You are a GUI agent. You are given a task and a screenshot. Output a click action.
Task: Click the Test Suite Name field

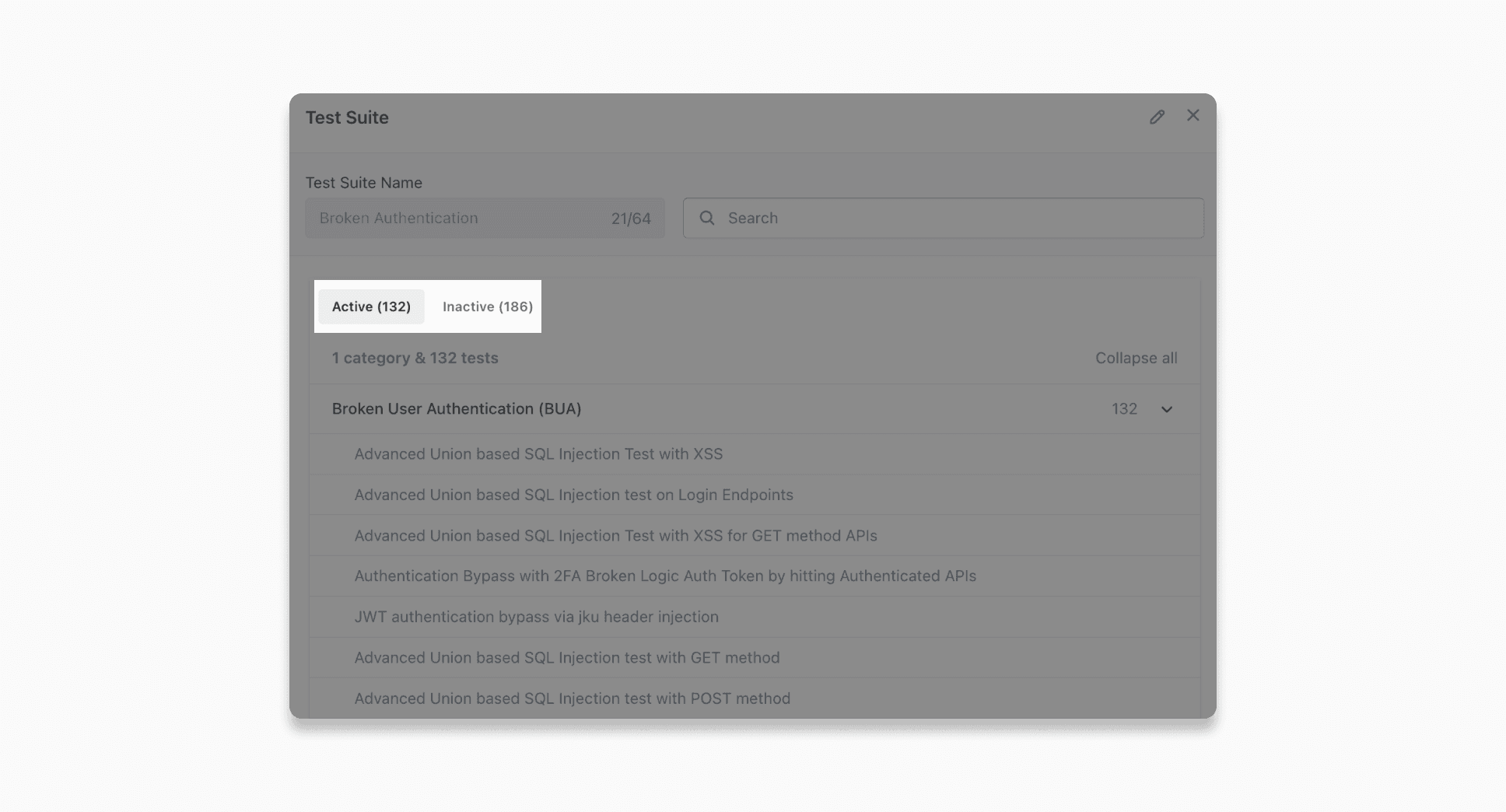coord(485,218)
